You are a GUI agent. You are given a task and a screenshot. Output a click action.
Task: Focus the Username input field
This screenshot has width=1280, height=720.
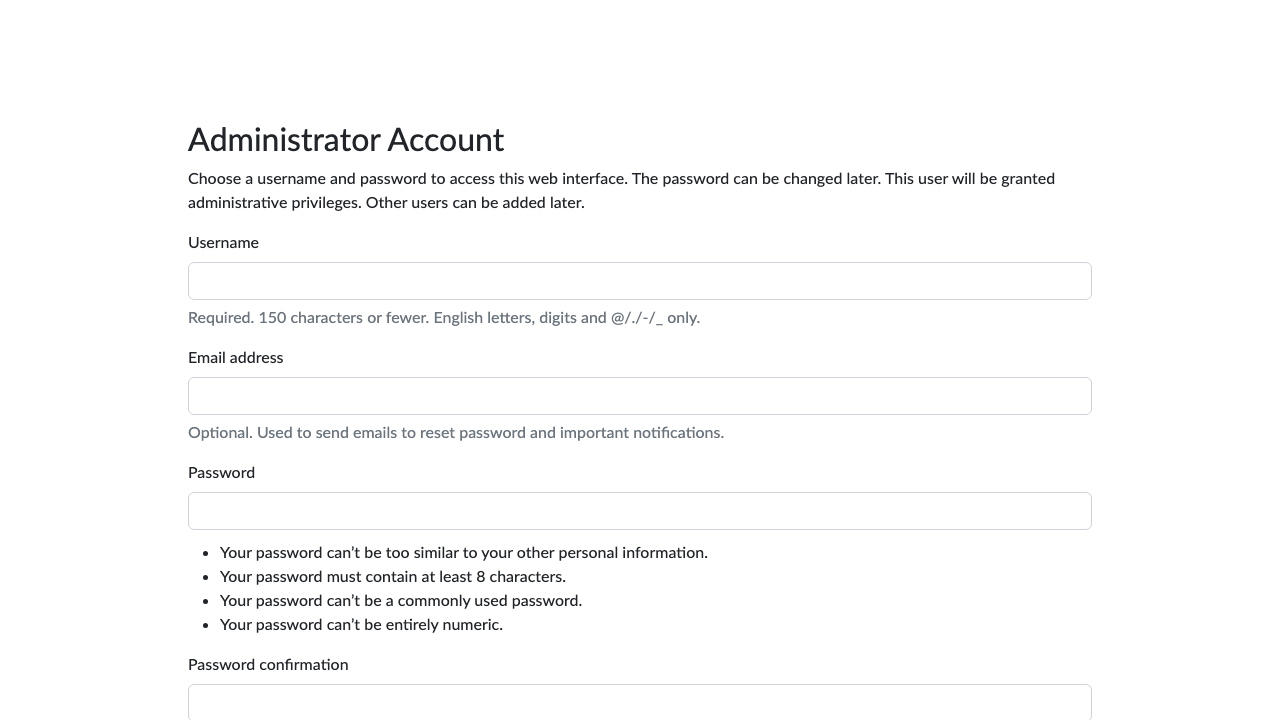tap(640, 281)
